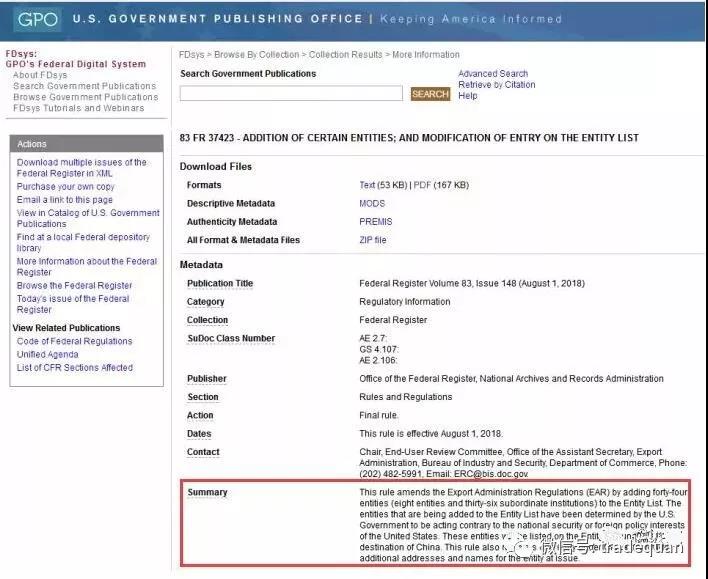Click 'Federal Register Volume 83, Issue 148' text
This screenshot has height=579, width=708.
pos(438,284)
